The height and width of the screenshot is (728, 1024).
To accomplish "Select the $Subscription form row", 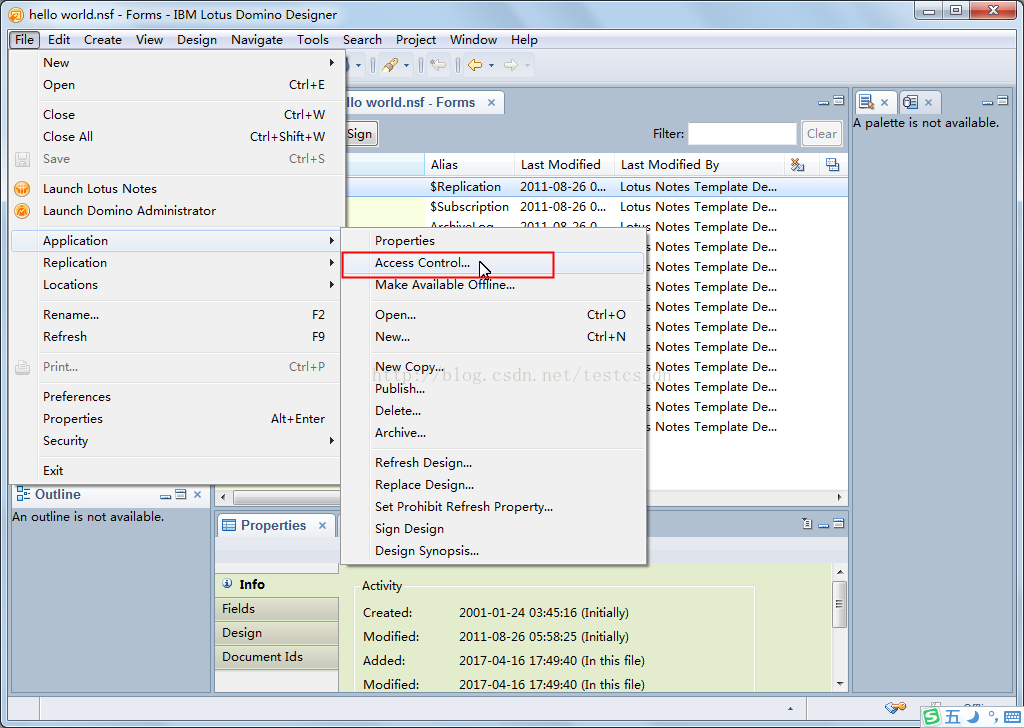I will [x=596, y=207].
